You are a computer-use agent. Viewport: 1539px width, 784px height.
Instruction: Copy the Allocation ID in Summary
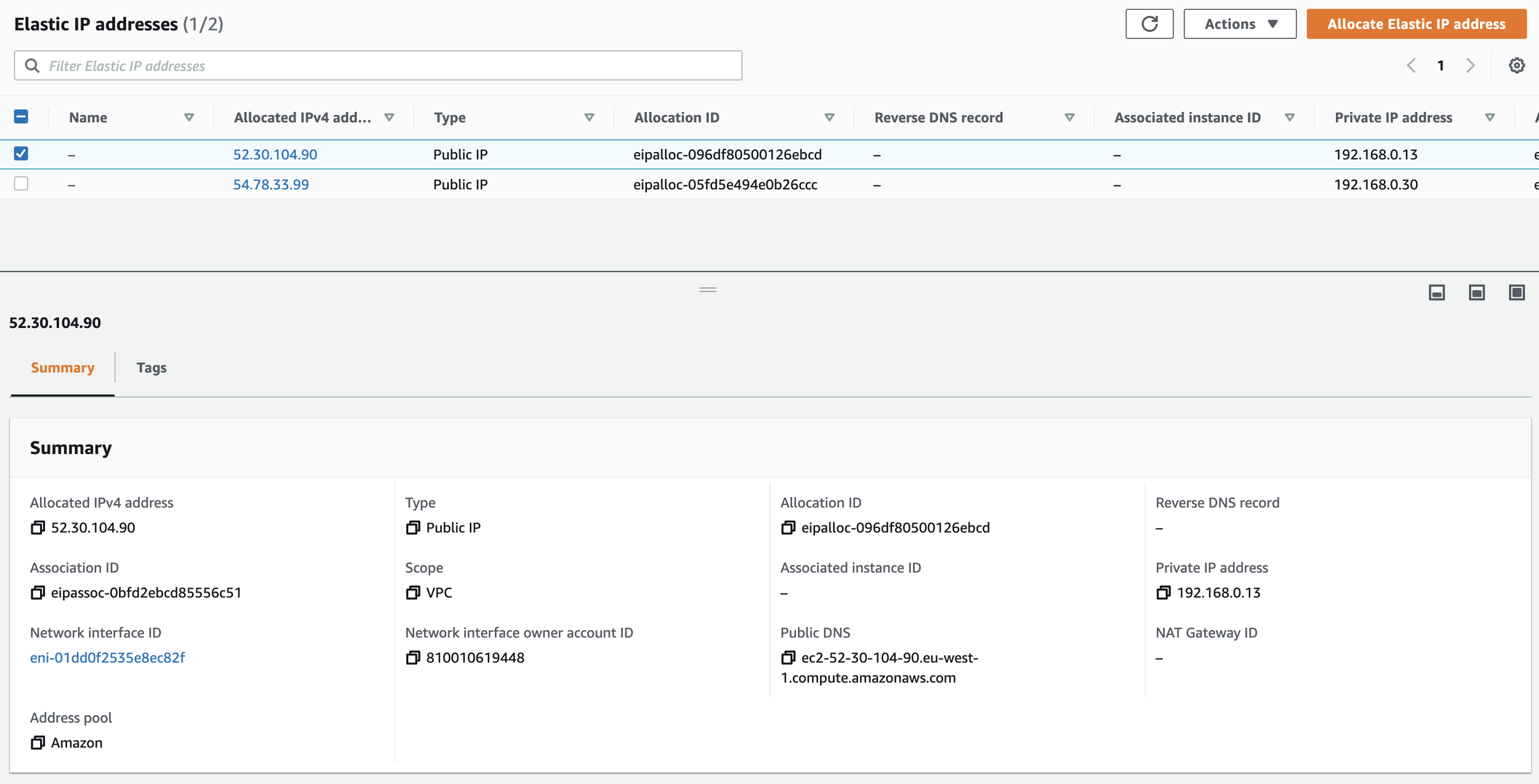pos(787,527)
